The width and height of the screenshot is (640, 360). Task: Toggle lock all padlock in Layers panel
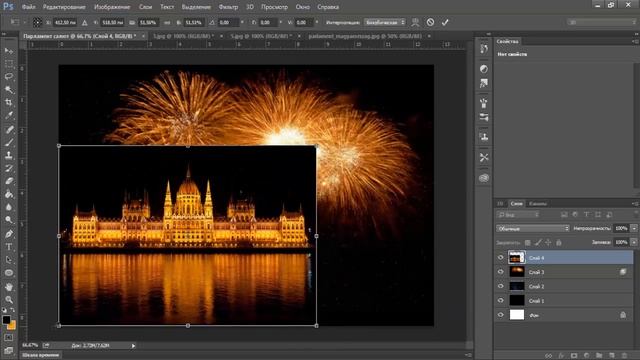pos(559,242)
